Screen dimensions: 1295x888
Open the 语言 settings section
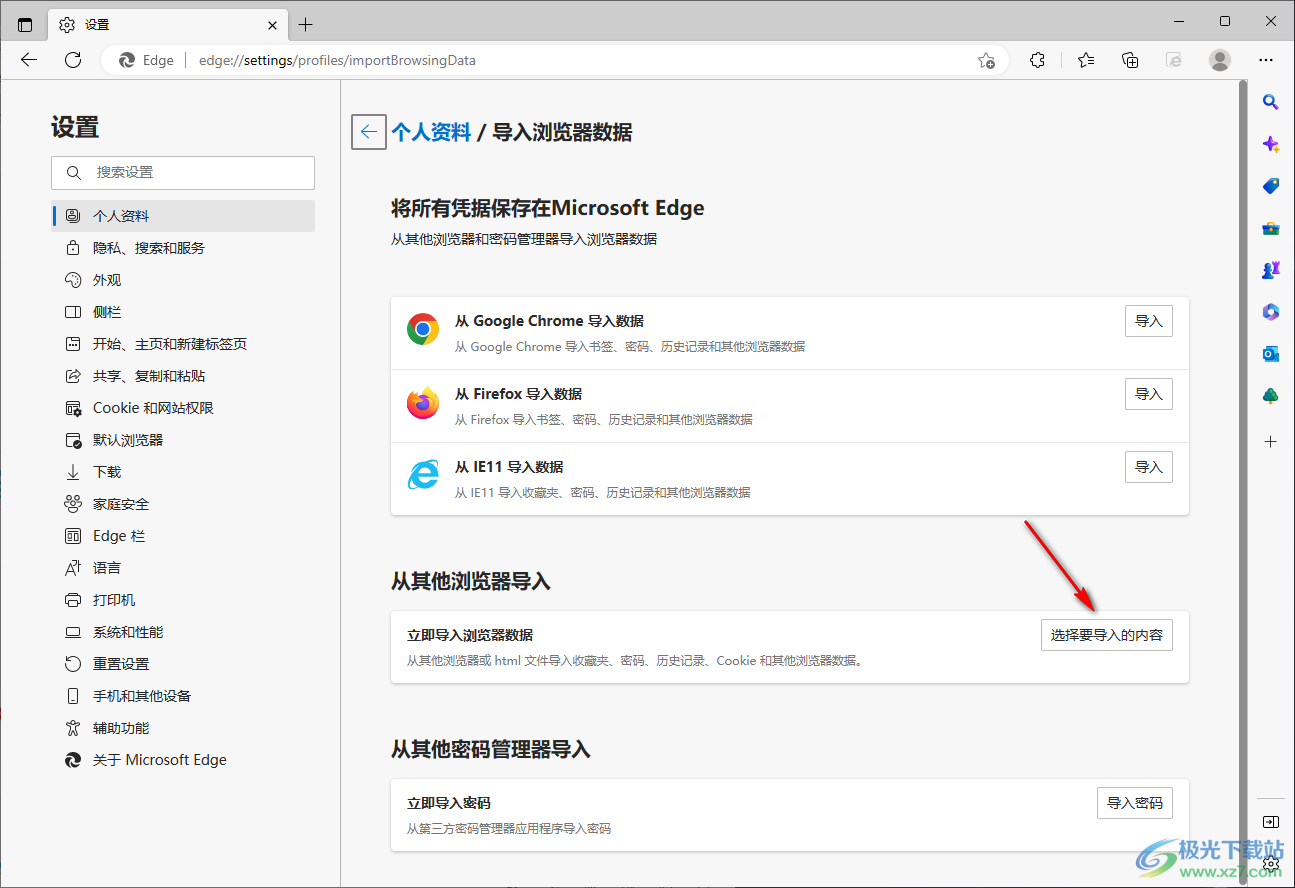tap(184, 568)
